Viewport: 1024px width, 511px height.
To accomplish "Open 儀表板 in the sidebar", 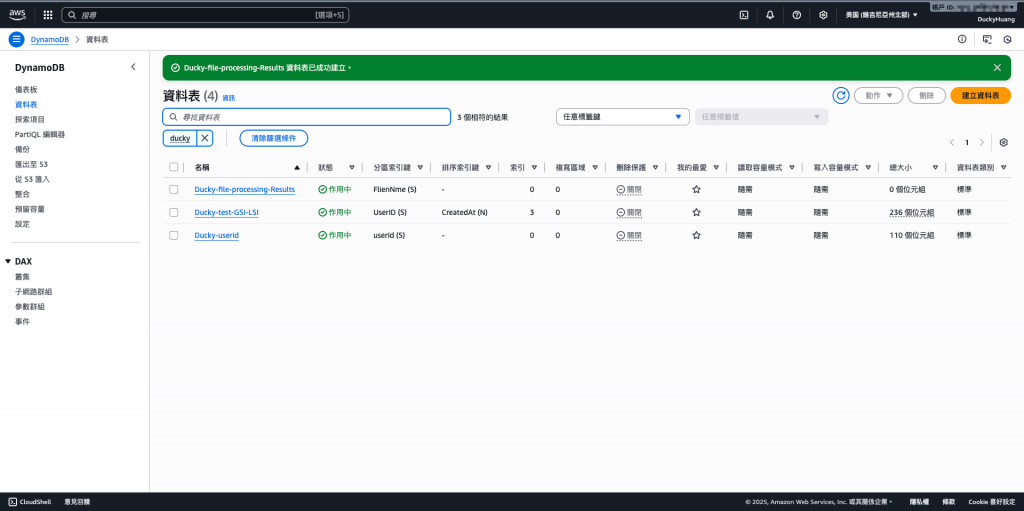I will (26, 90).
